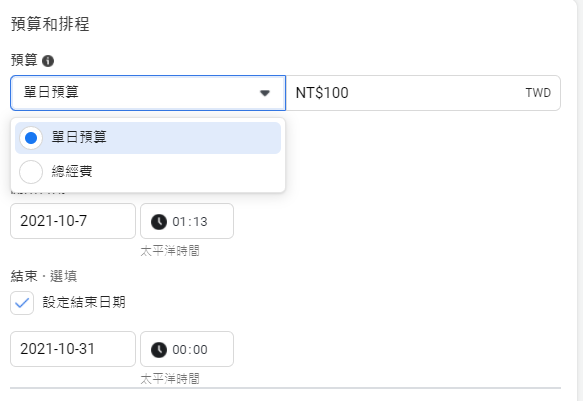
Task: Uncheck the 設定結束日期 checkbox
Action: click(x=22, y=303)
